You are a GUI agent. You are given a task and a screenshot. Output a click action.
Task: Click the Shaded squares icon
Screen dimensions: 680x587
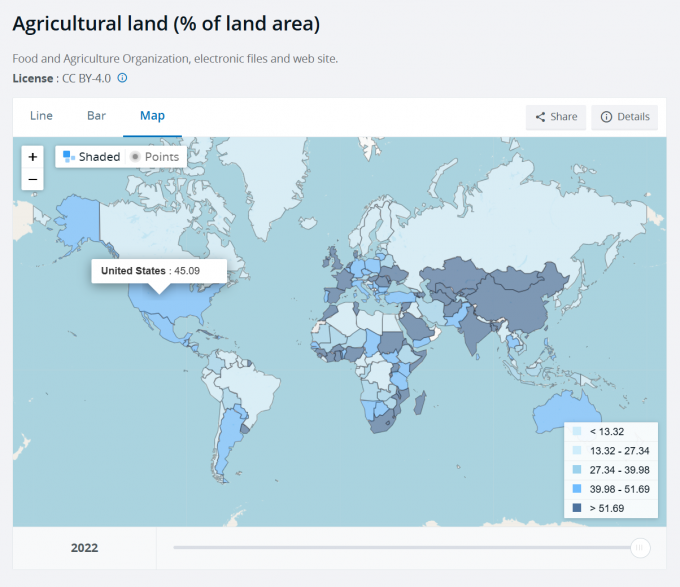(69, 157)
